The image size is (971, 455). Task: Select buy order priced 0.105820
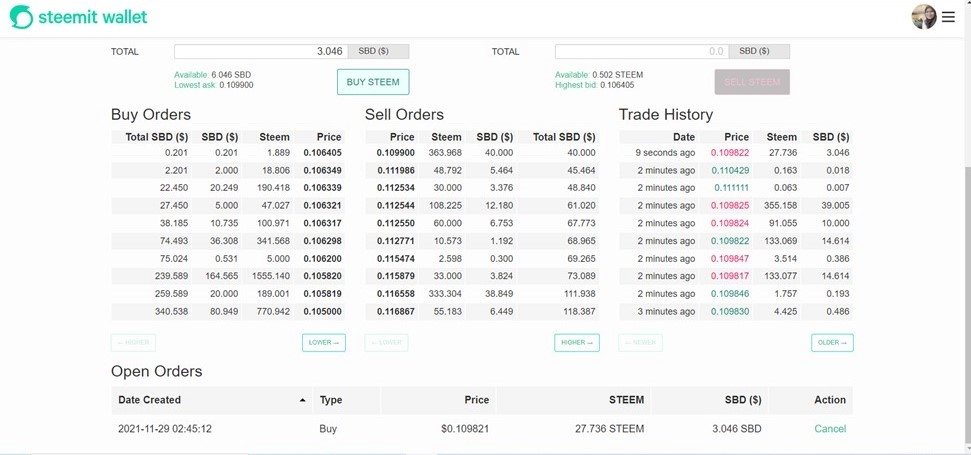228,276
